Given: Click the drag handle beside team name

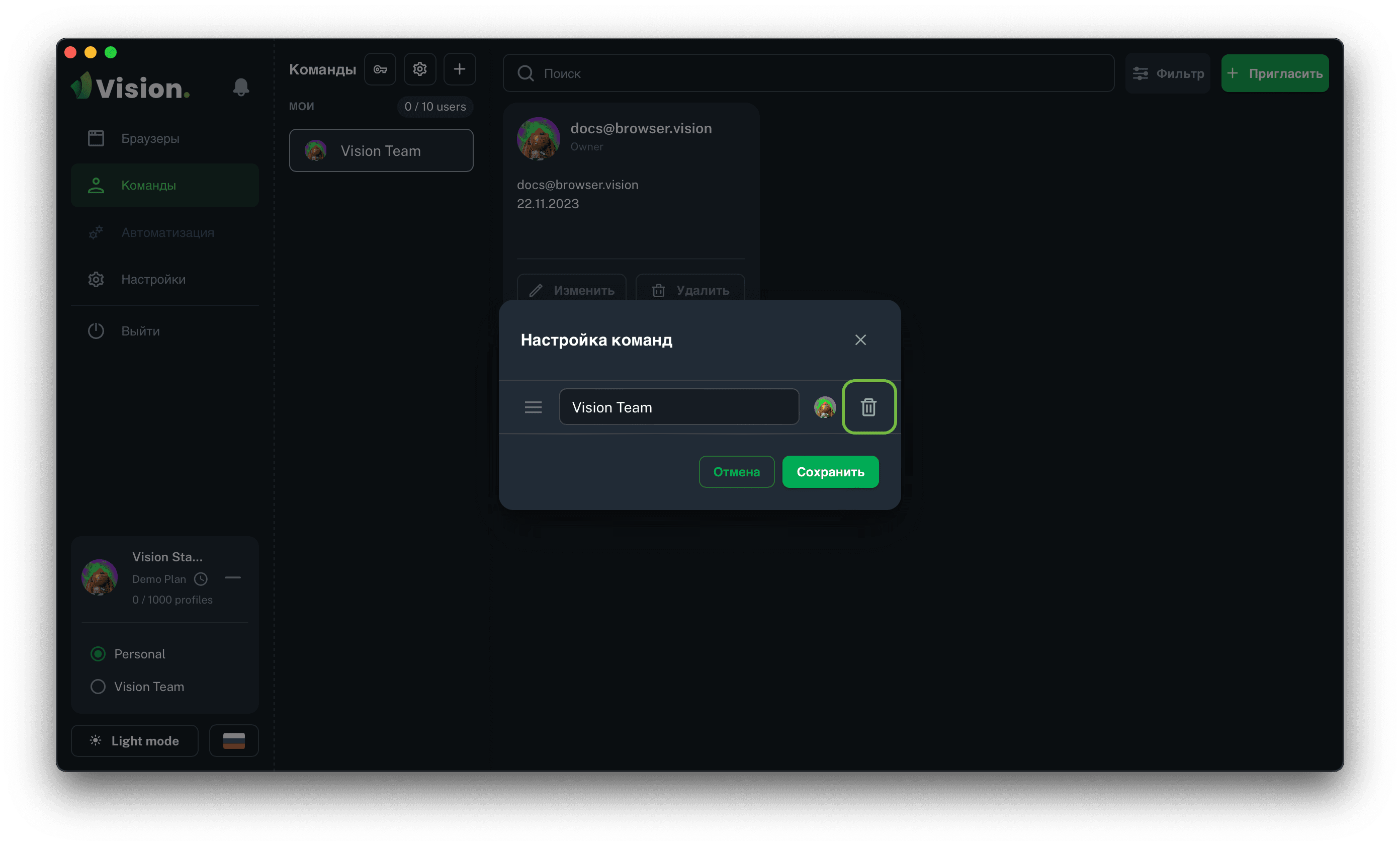Looking at the screenshot, I should (x=533, y=407).
